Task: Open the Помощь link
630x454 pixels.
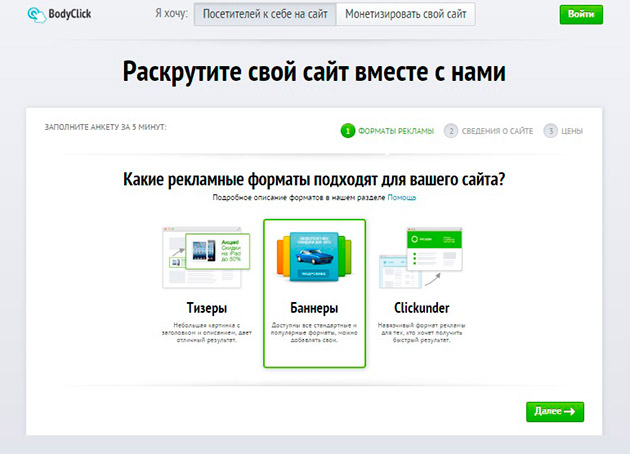Action: pos(401,197)
